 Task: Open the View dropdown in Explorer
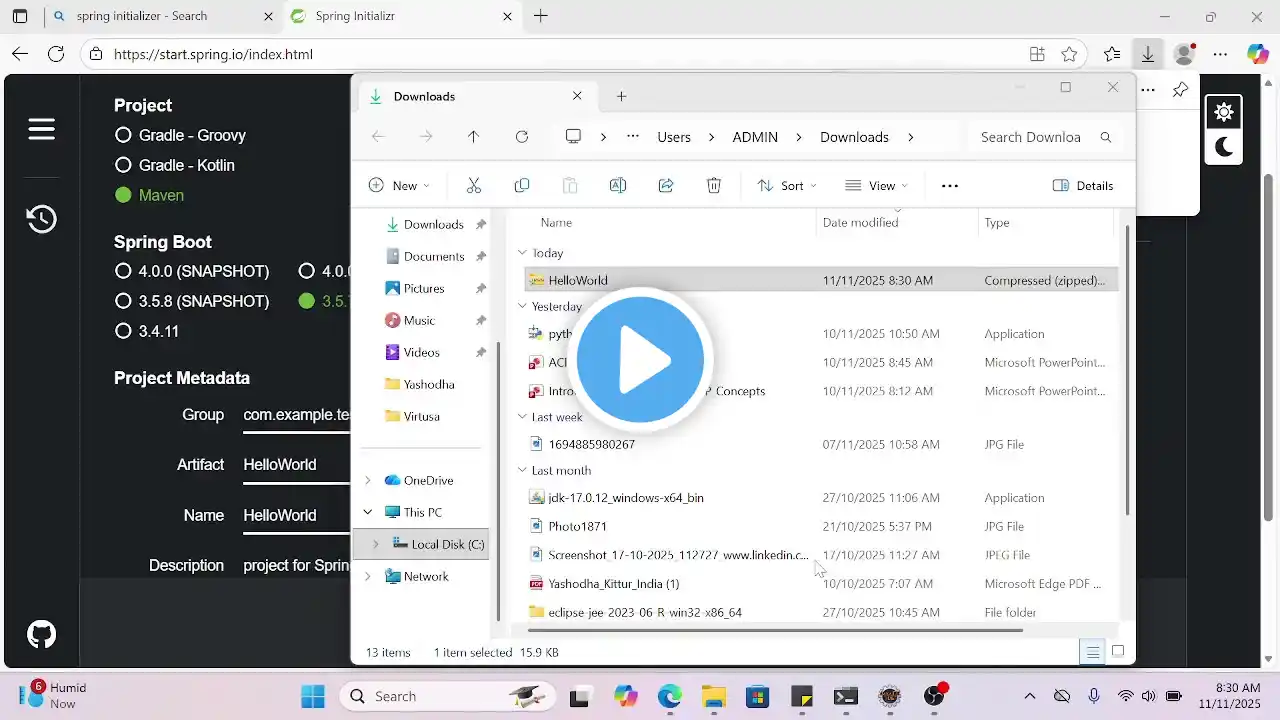coord(876,185)
